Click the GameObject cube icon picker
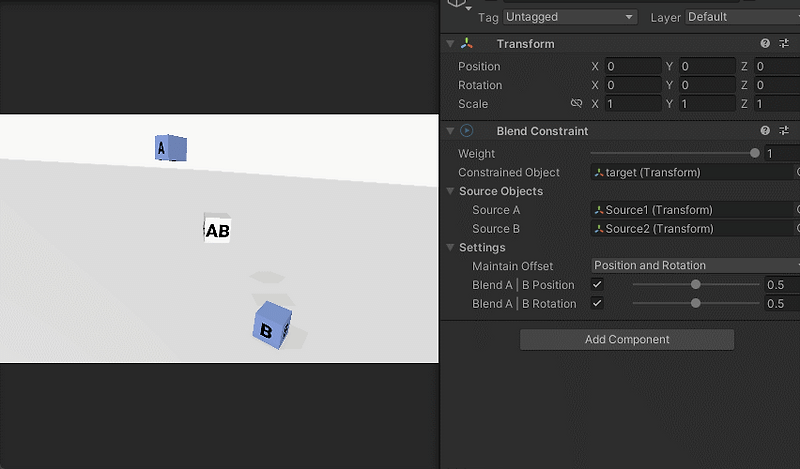Screen dimensions: 800x469 459,4
